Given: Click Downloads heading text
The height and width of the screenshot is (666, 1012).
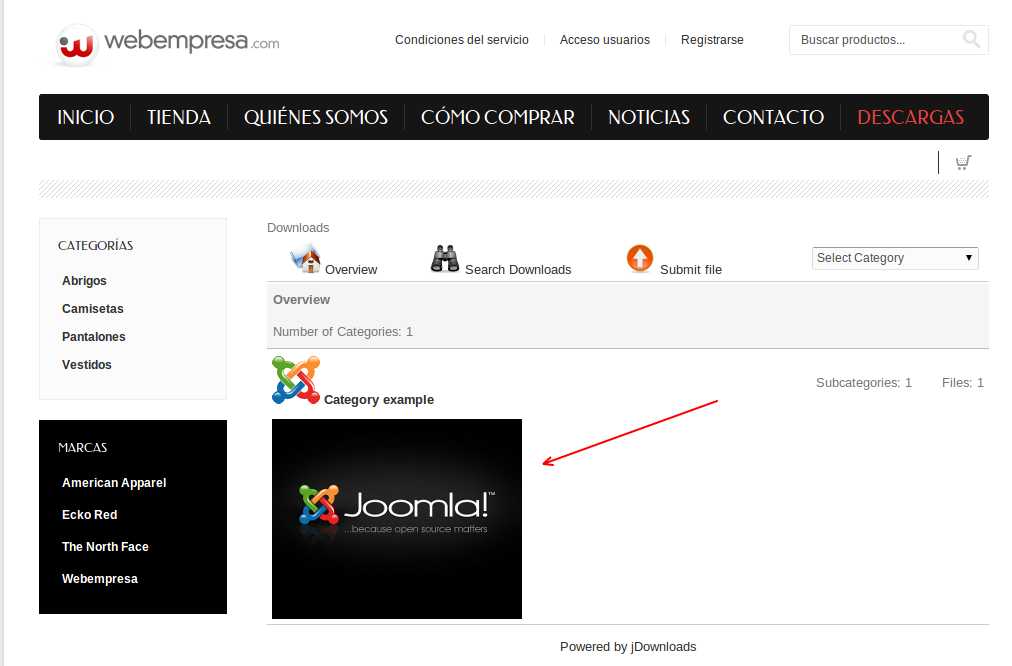Looking at the screenshot, I should click(298, 228).
